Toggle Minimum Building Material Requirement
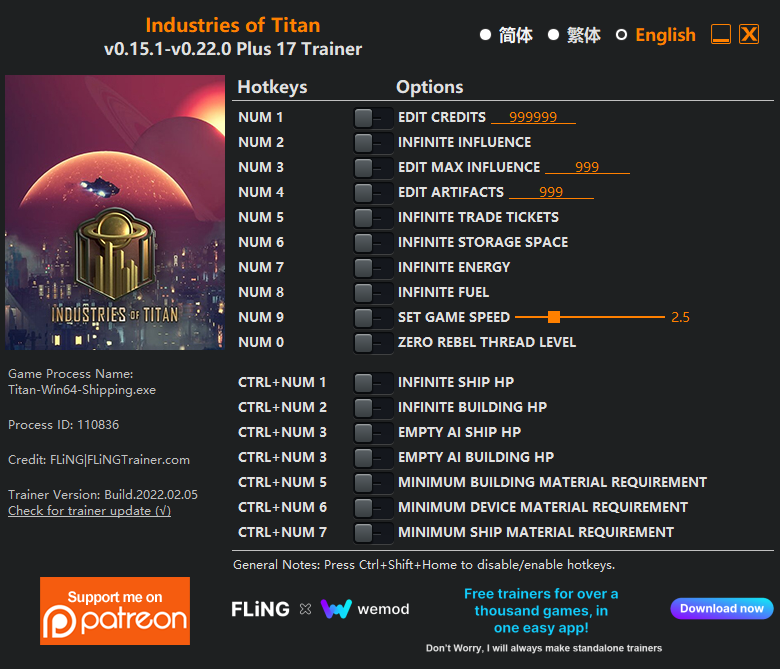 [x=373, y=482]
